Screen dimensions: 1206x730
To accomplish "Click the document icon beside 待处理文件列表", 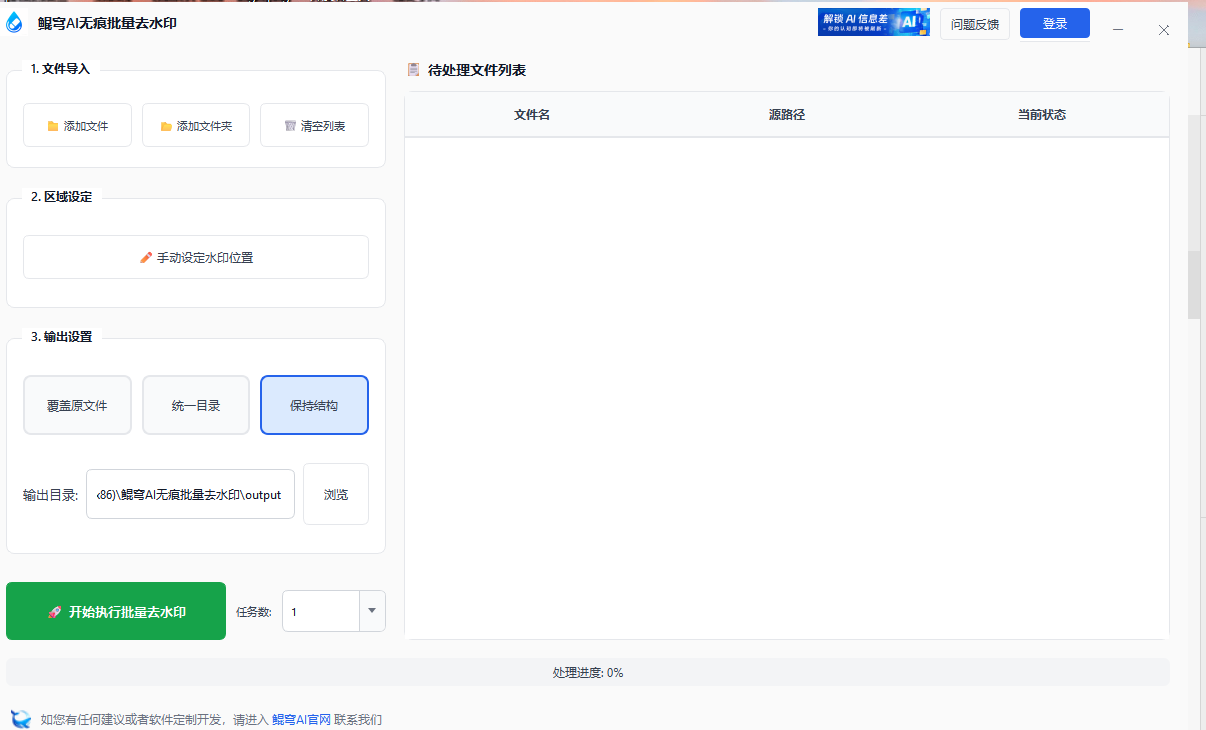I will pyautogui.click(x=413, y=69).
